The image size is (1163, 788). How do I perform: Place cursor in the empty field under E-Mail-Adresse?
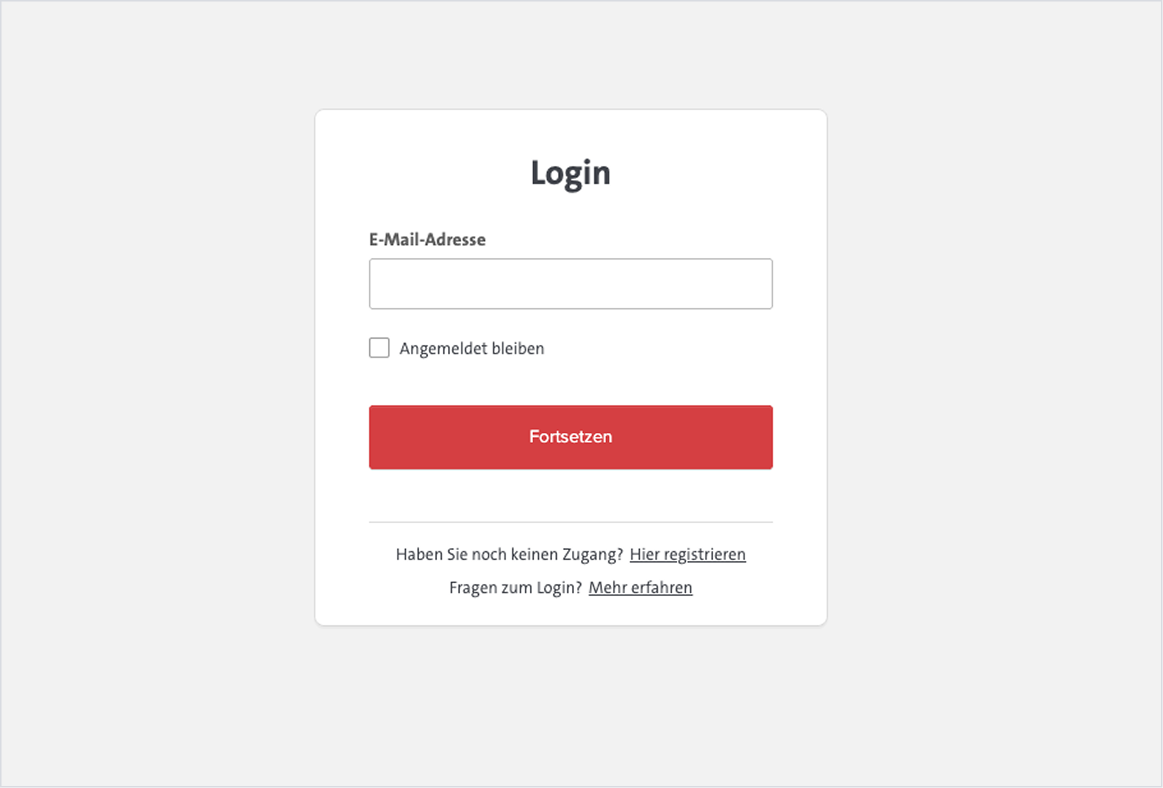[570, 284]
